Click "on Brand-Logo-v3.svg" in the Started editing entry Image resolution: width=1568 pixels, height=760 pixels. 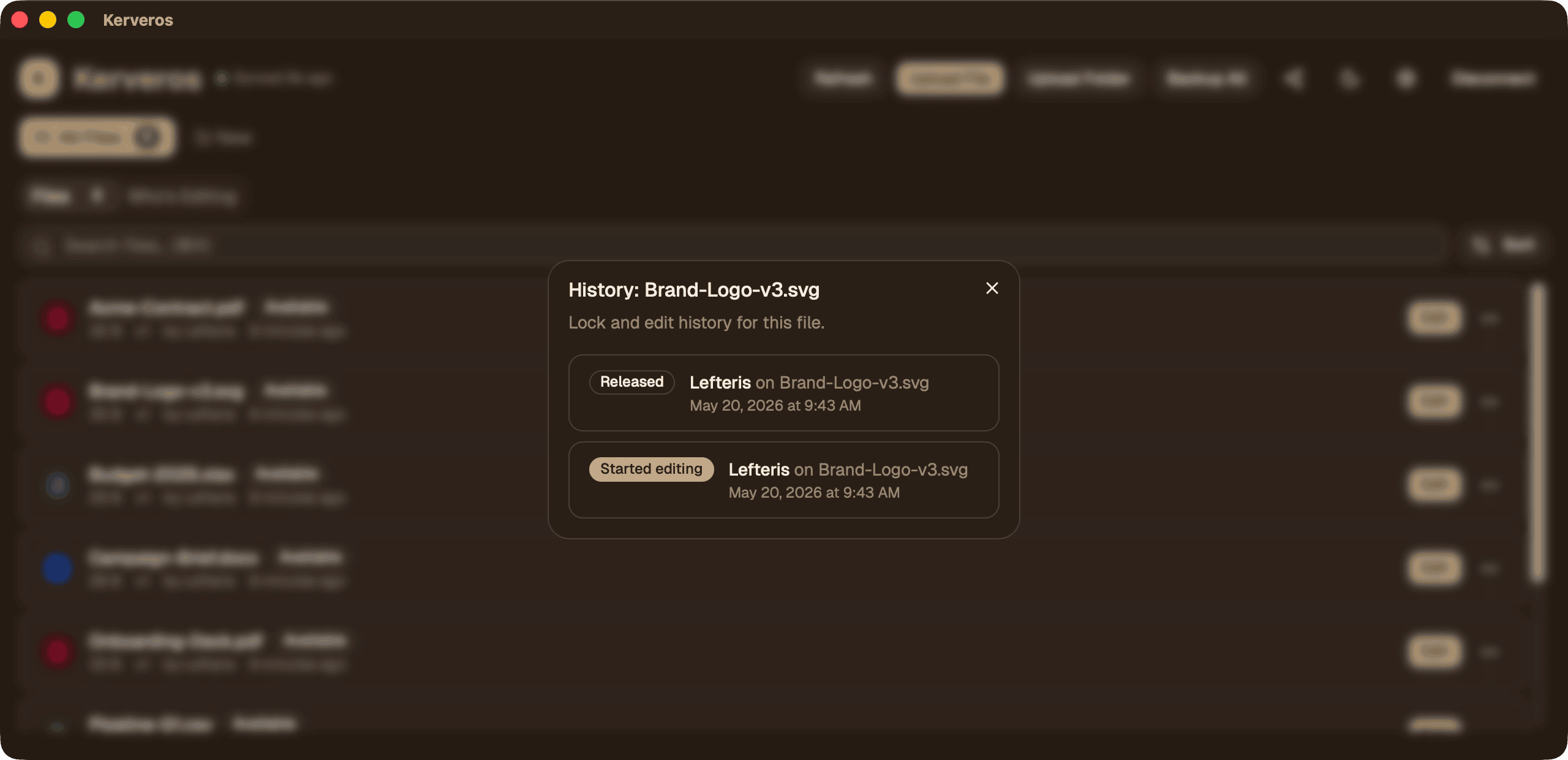pos(881,469)
